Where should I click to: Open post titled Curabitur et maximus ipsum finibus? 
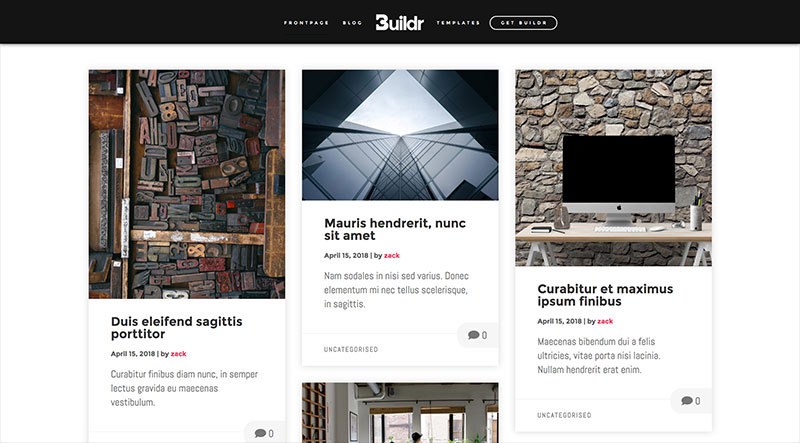605,295
